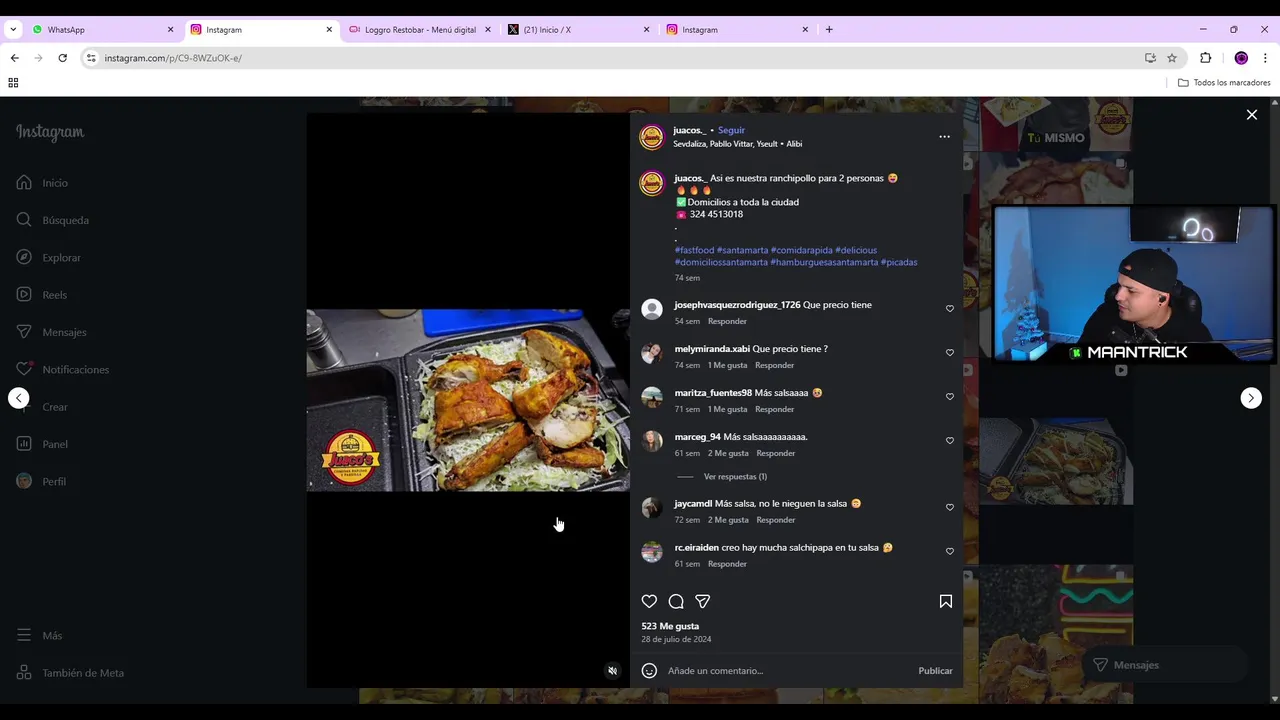Click the Instagram logo

click(x=50, y=132)
